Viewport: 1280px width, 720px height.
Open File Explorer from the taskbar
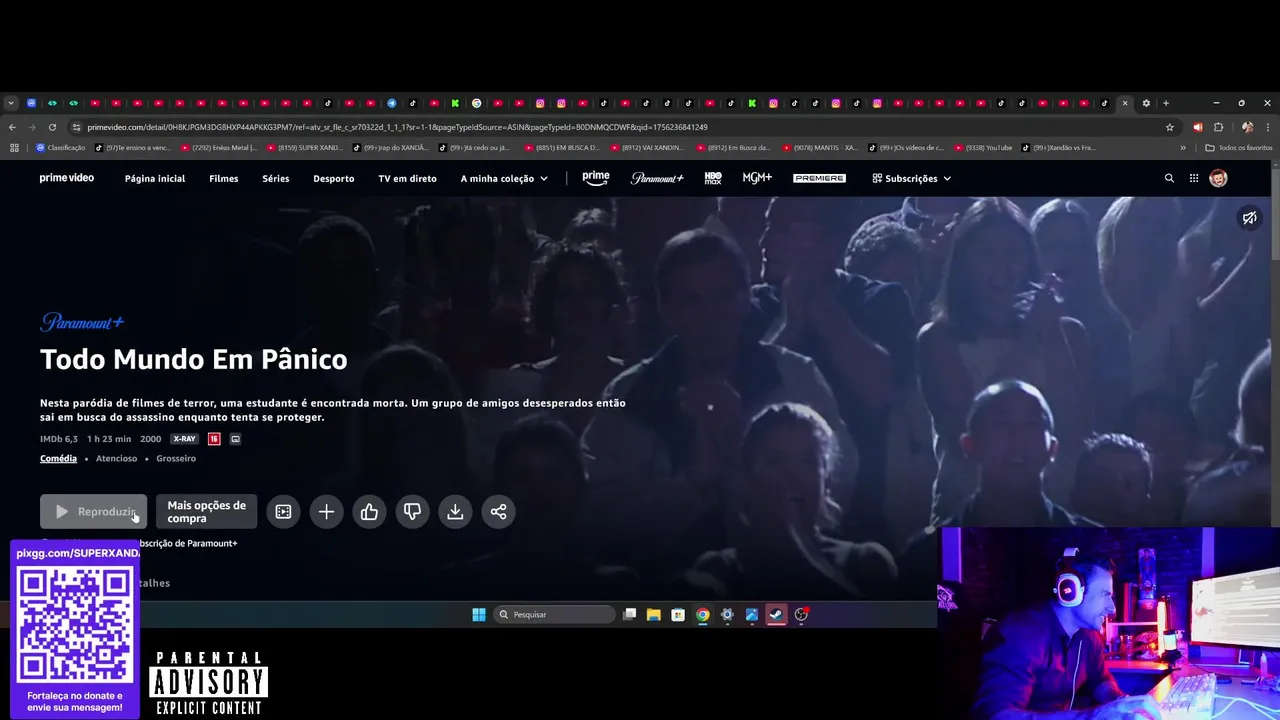pos(653,615)
